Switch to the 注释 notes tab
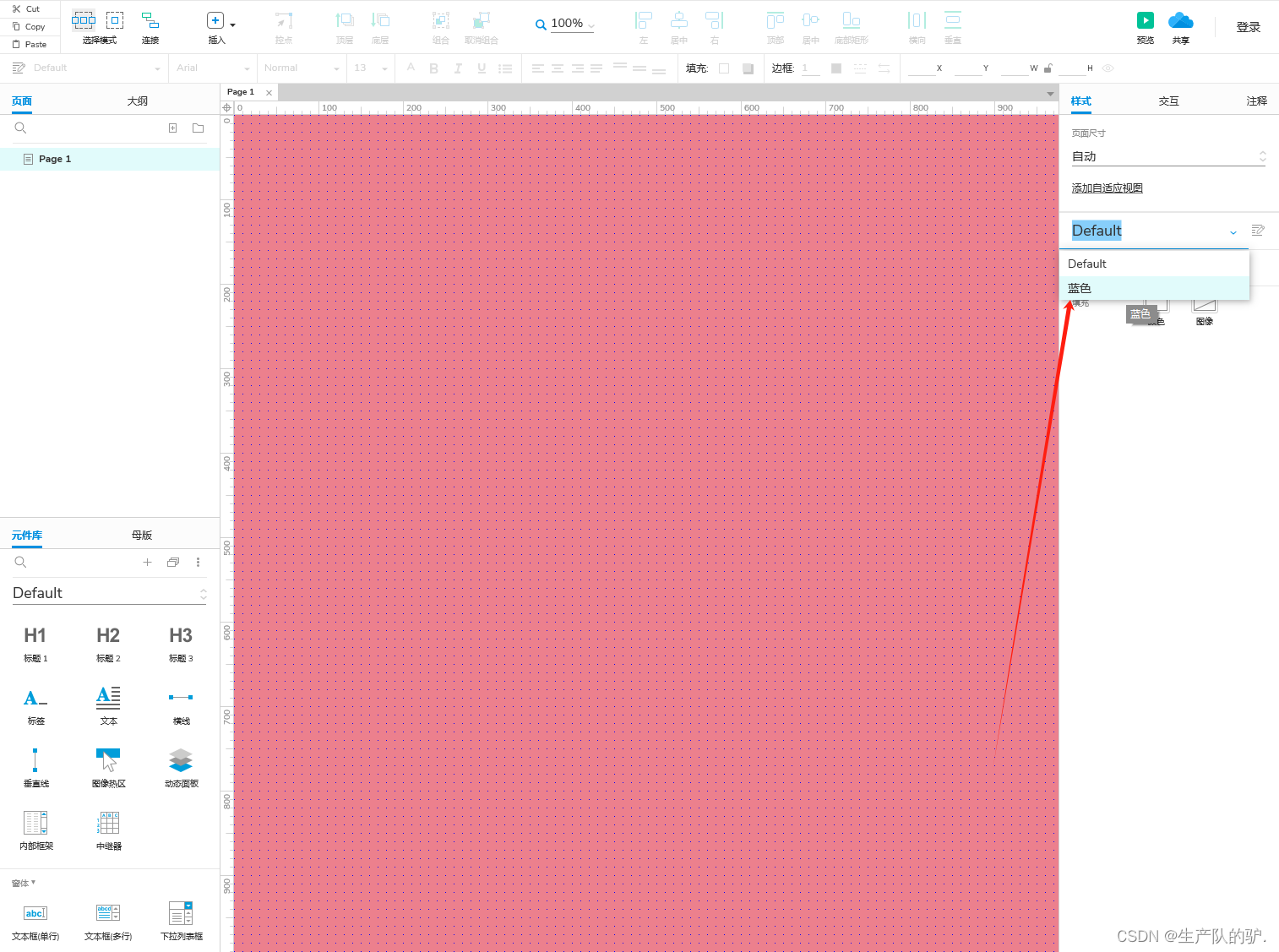 (x=1257, y=101)
